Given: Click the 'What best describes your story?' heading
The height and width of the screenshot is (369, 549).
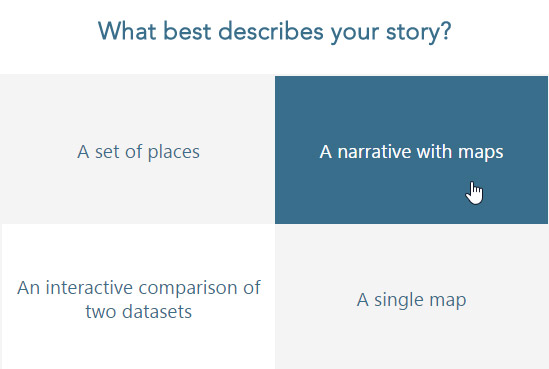Looking at the screenshot, I should [x=274, y=32].
